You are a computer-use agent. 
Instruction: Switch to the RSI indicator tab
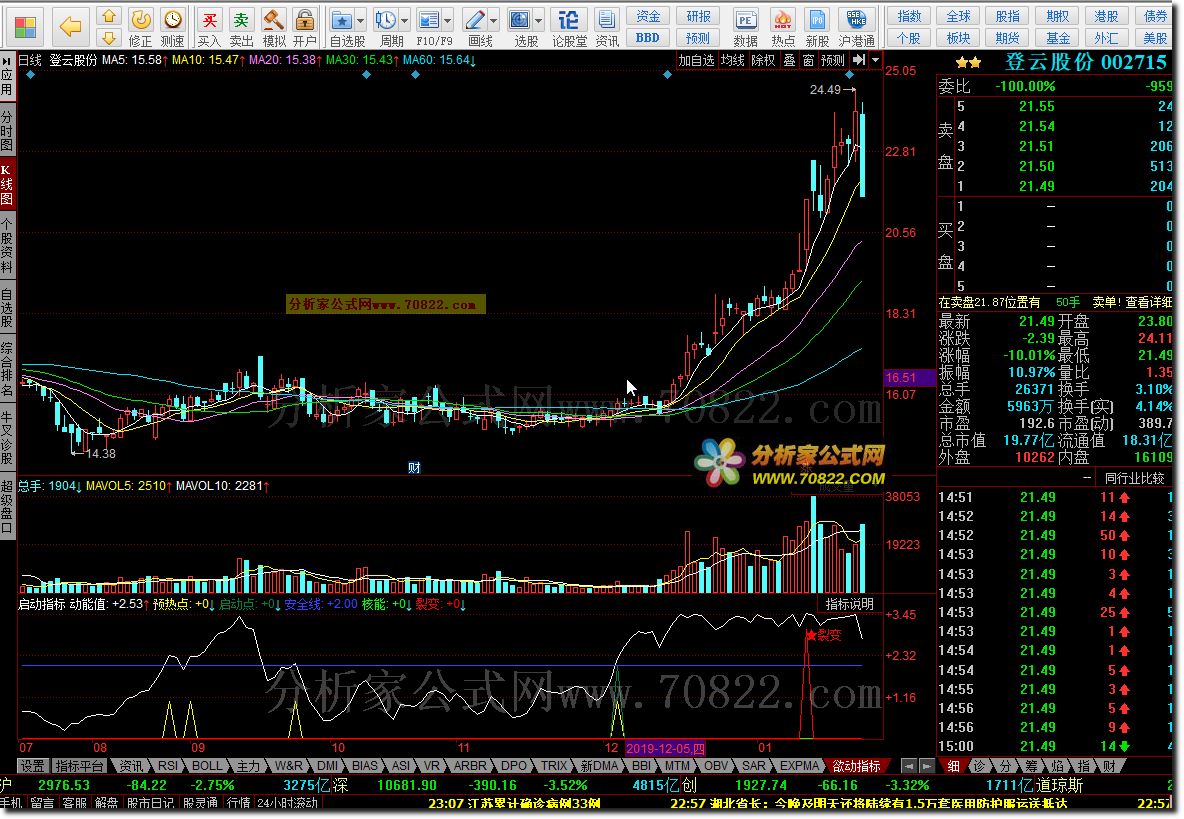pos(168,765)
